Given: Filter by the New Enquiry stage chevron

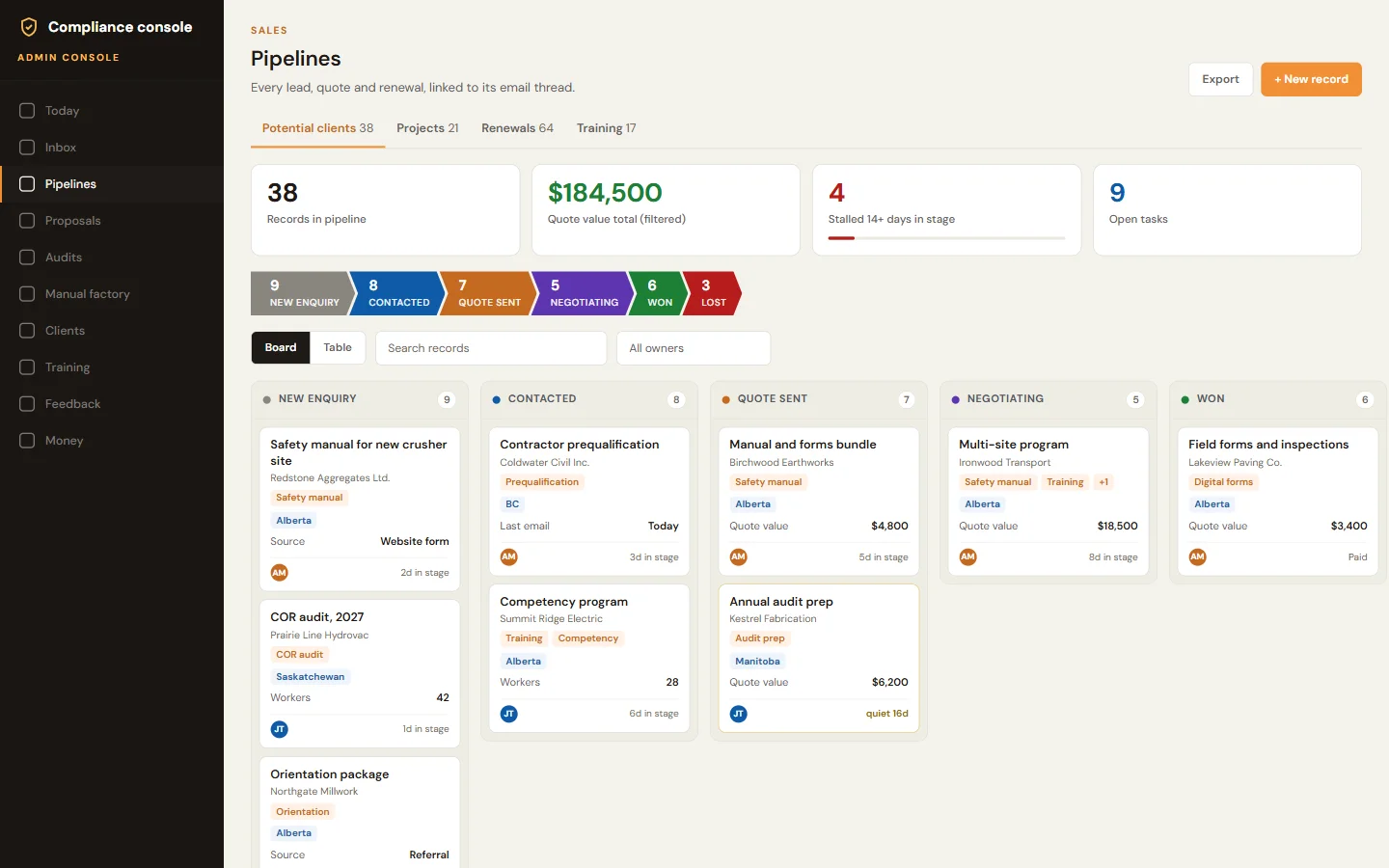Looking at the screenshot, I should coord(303,293).
